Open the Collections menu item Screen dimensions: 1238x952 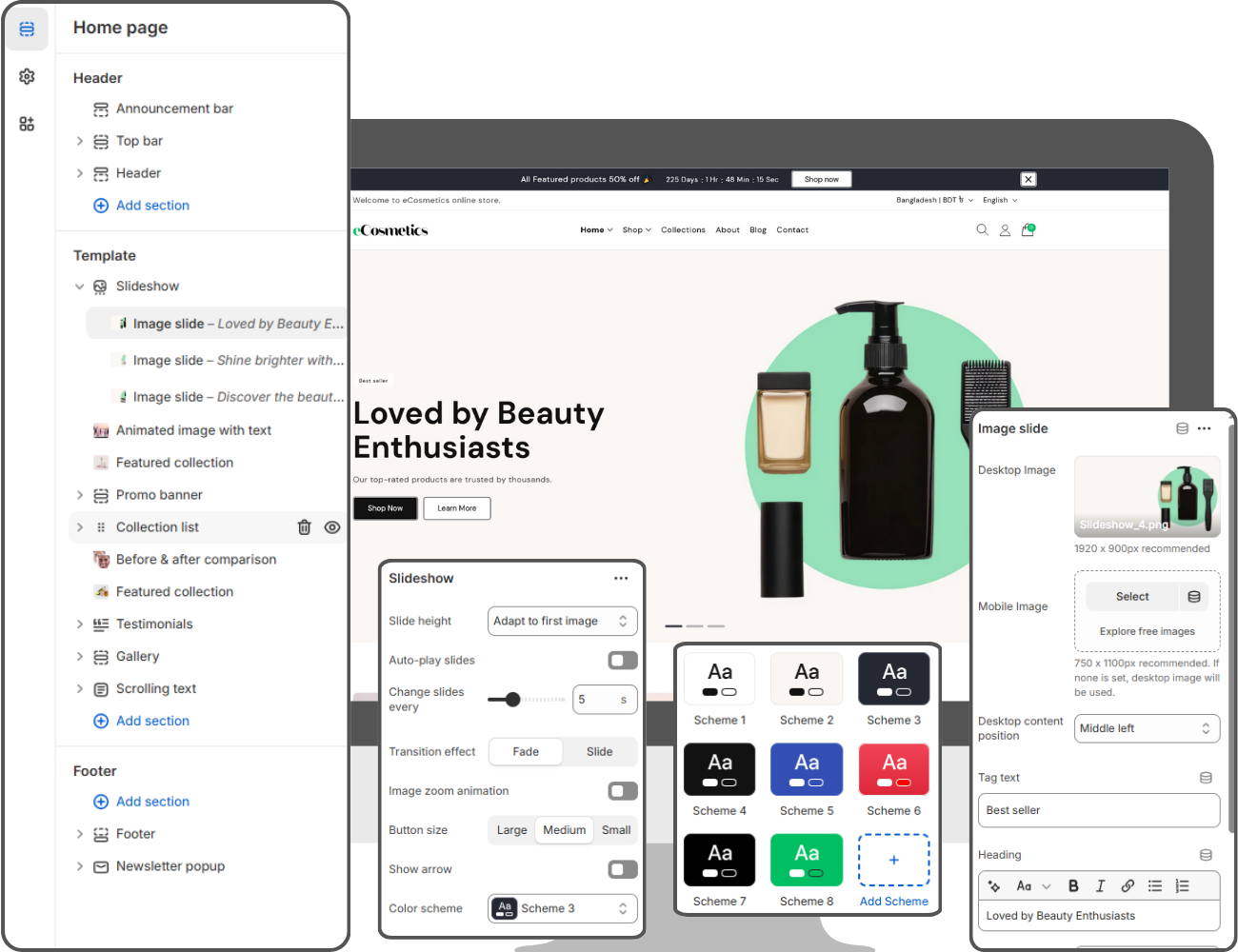(683, 229)
